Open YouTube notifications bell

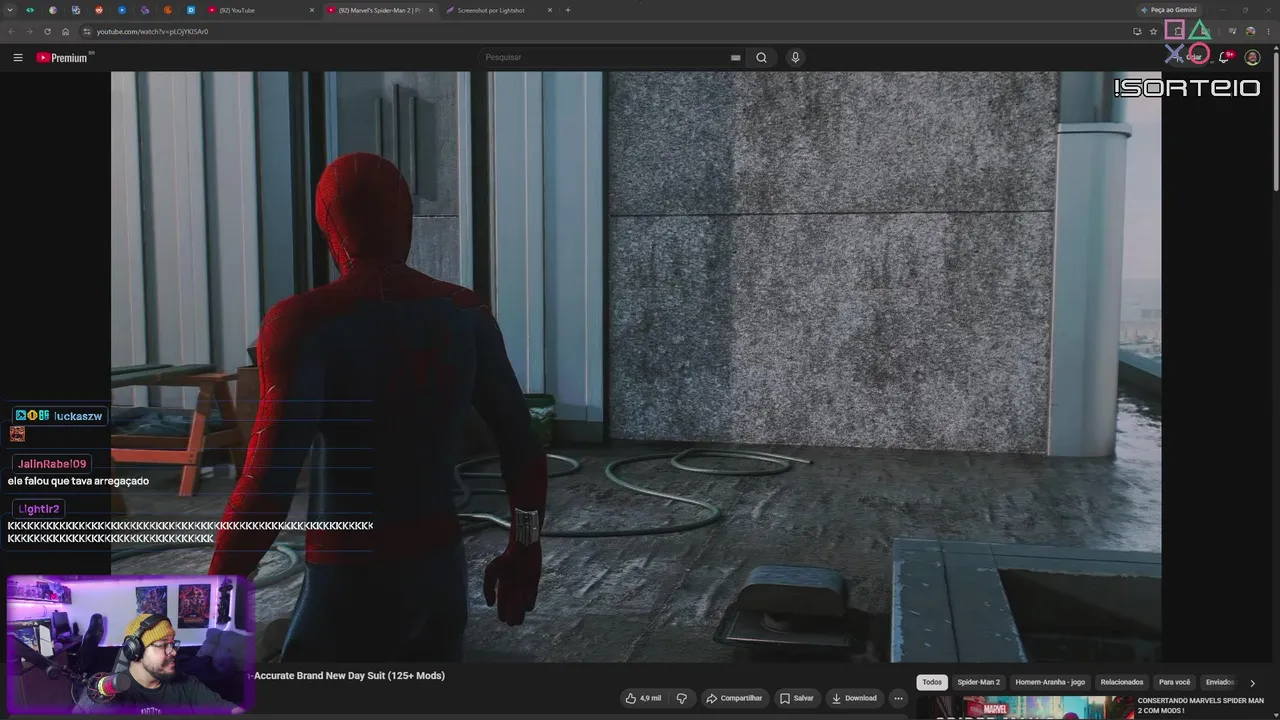point(1224,58)
